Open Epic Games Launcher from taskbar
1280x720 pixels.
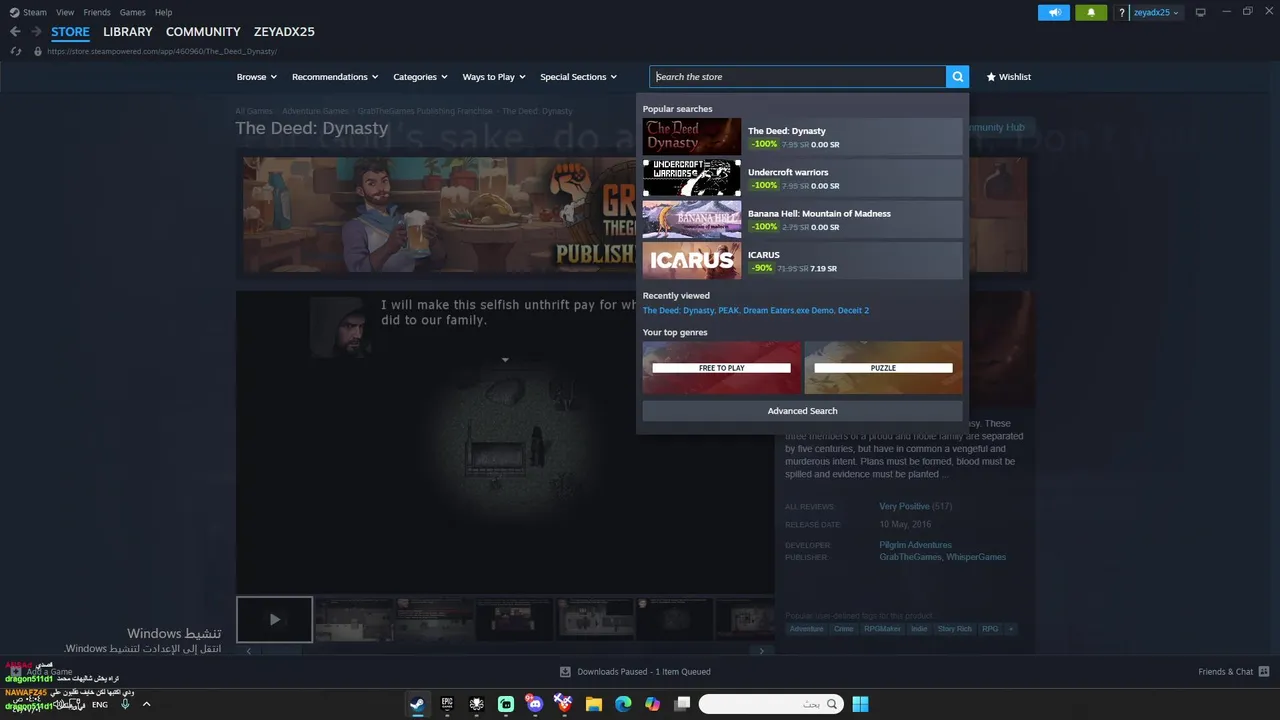(447, 704)
